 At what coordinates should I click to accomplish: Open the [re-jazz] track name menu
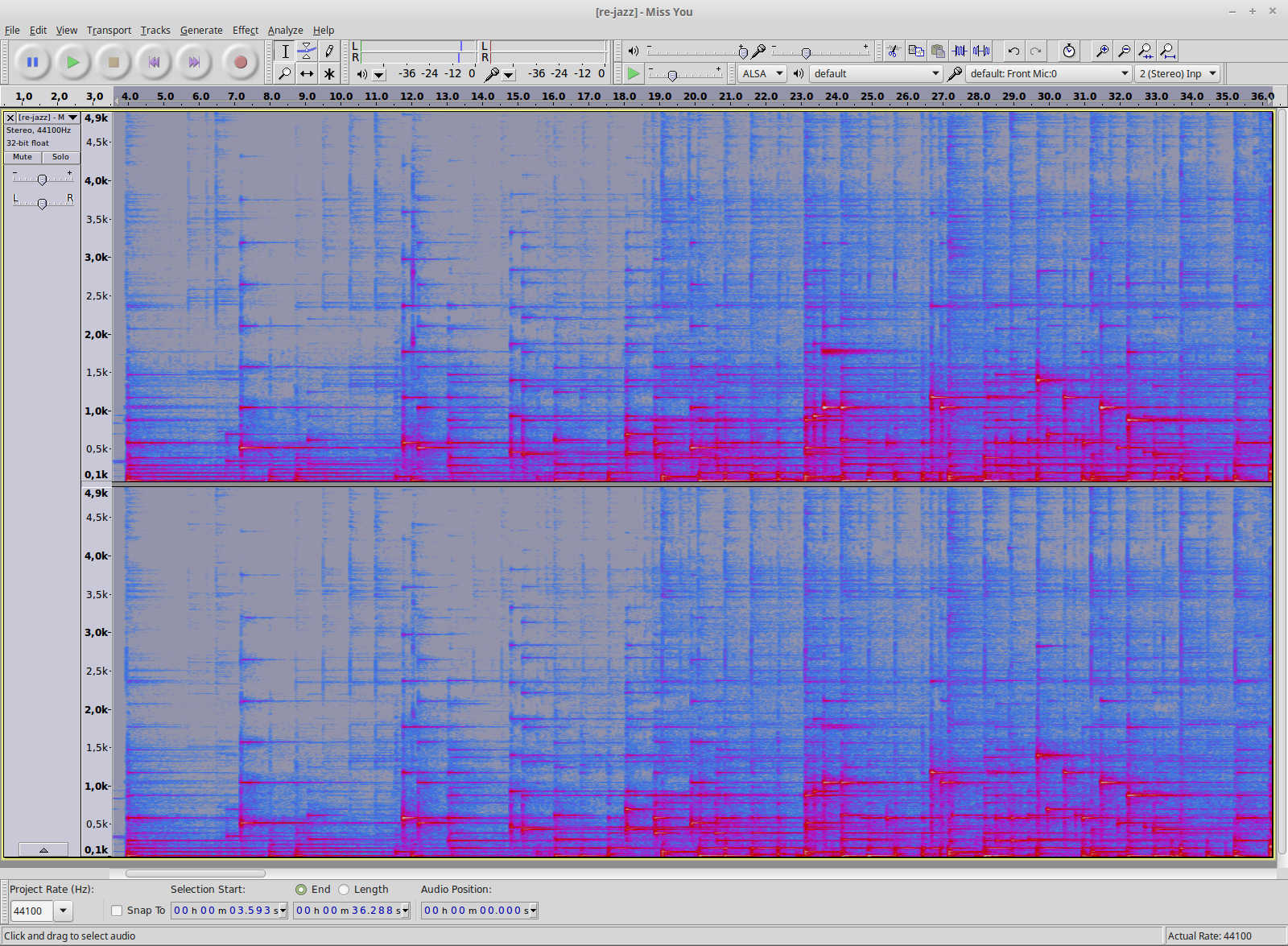click(48, 118)
